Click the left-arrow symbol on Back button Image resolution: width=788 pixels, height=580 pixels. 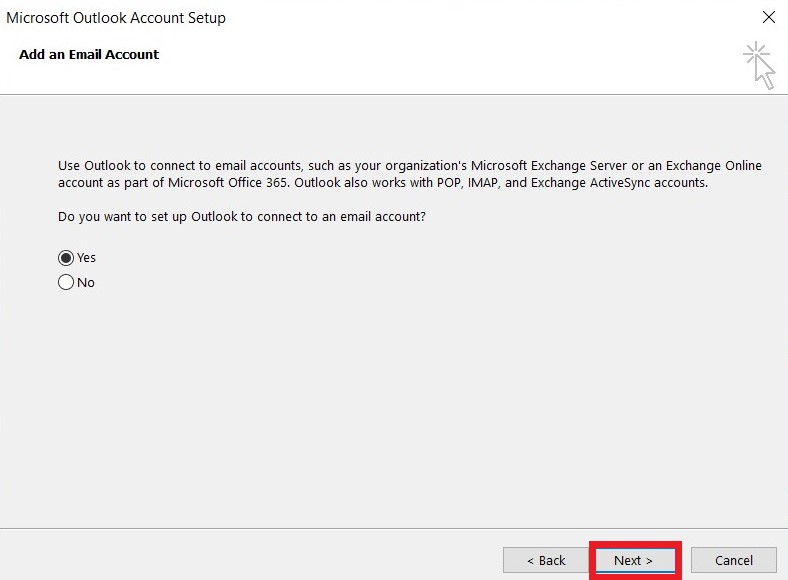(530, 561)
